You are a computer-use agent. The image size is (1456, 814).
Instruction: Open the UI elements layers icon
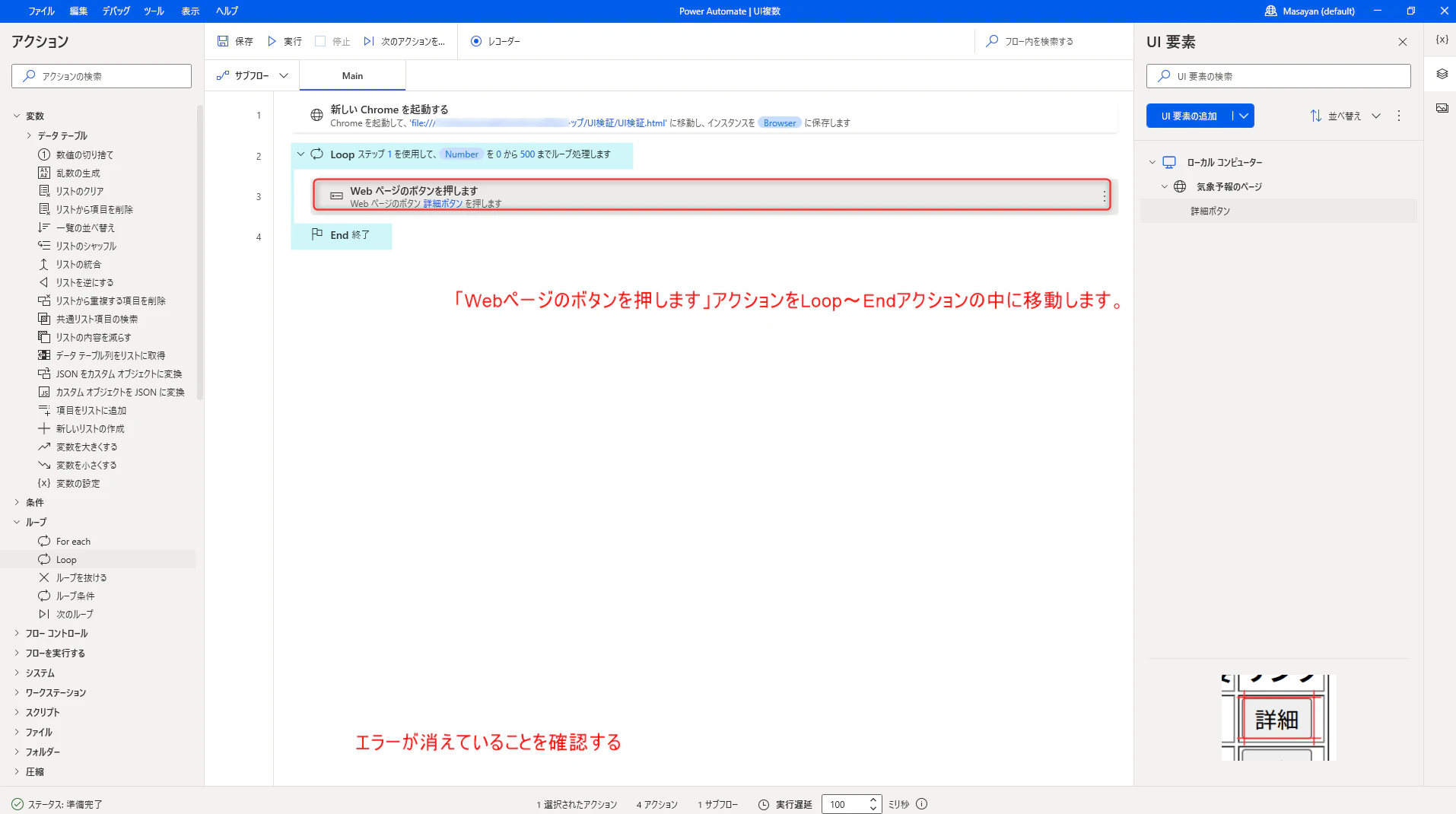[1442, 74]
